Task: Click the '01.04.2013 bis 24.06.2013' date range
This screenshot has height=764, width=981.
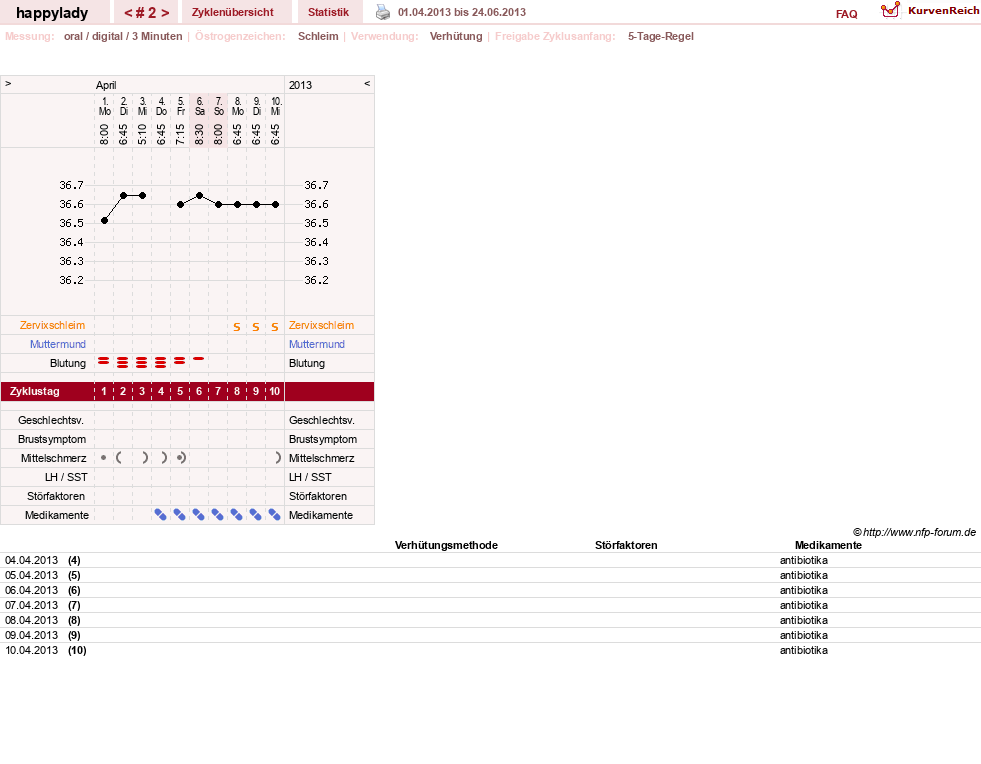Action: point(462,12)
